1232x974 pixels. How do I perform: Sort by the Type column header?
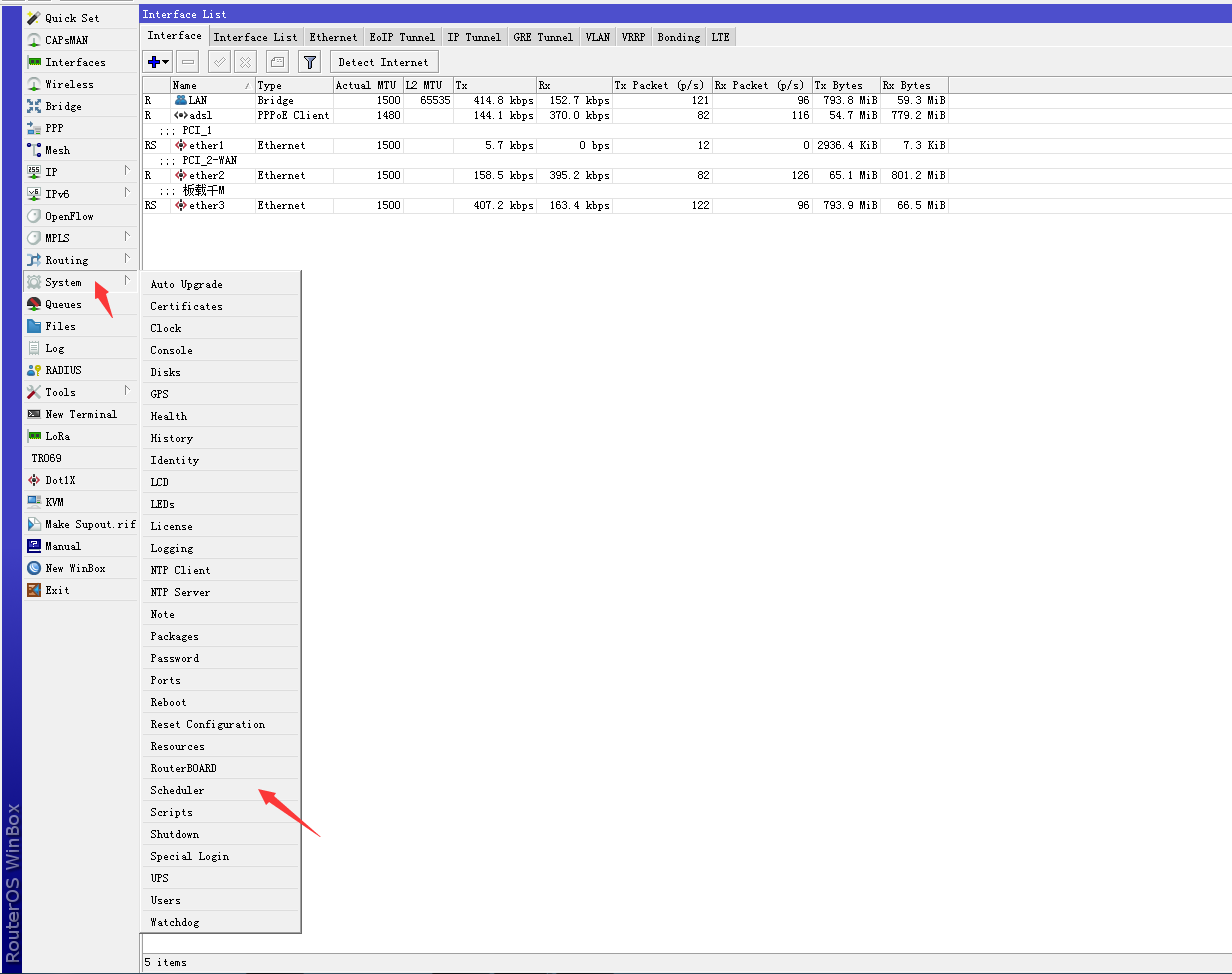coord(294,85)
